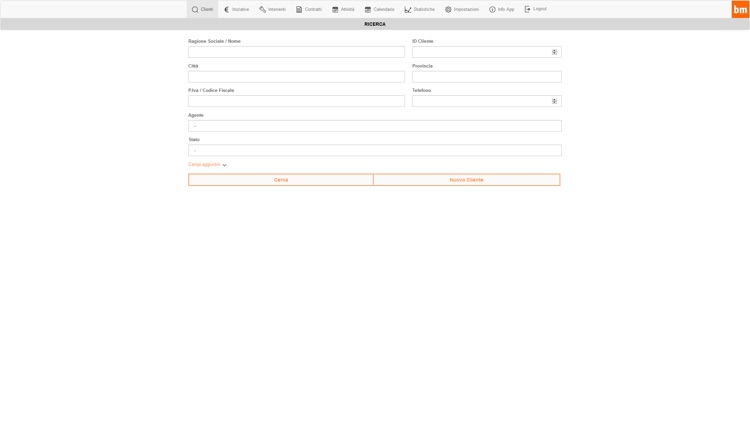The image size is (750, 422).
Task: Open the Iniziative menu label
Action: click(241, 10)
